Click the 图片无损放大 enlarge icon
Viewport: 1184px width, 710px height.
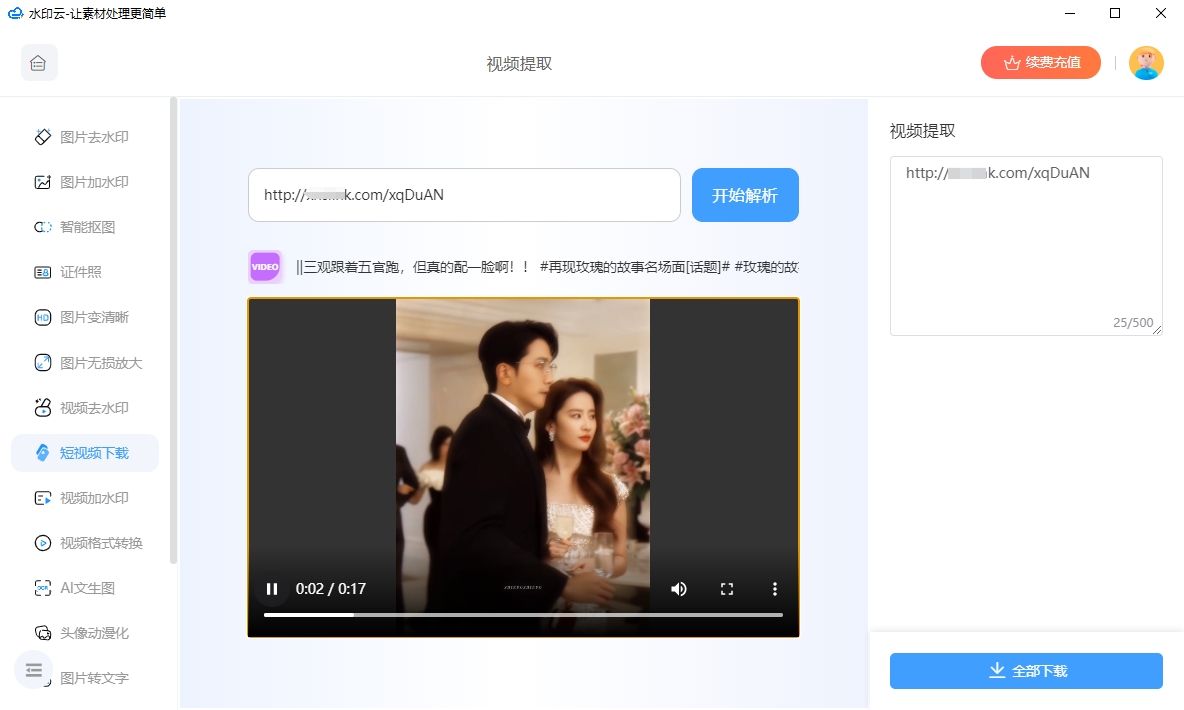(43, 363)
